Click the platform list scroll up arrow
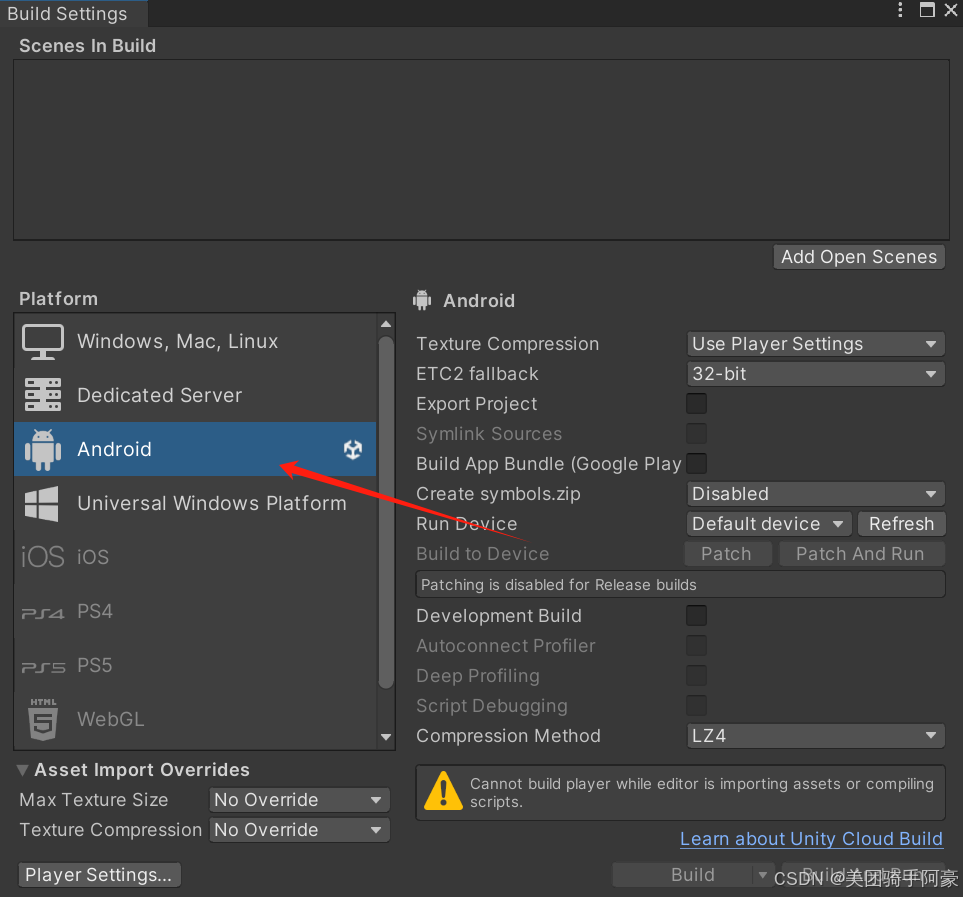 (x=386, y=324)
